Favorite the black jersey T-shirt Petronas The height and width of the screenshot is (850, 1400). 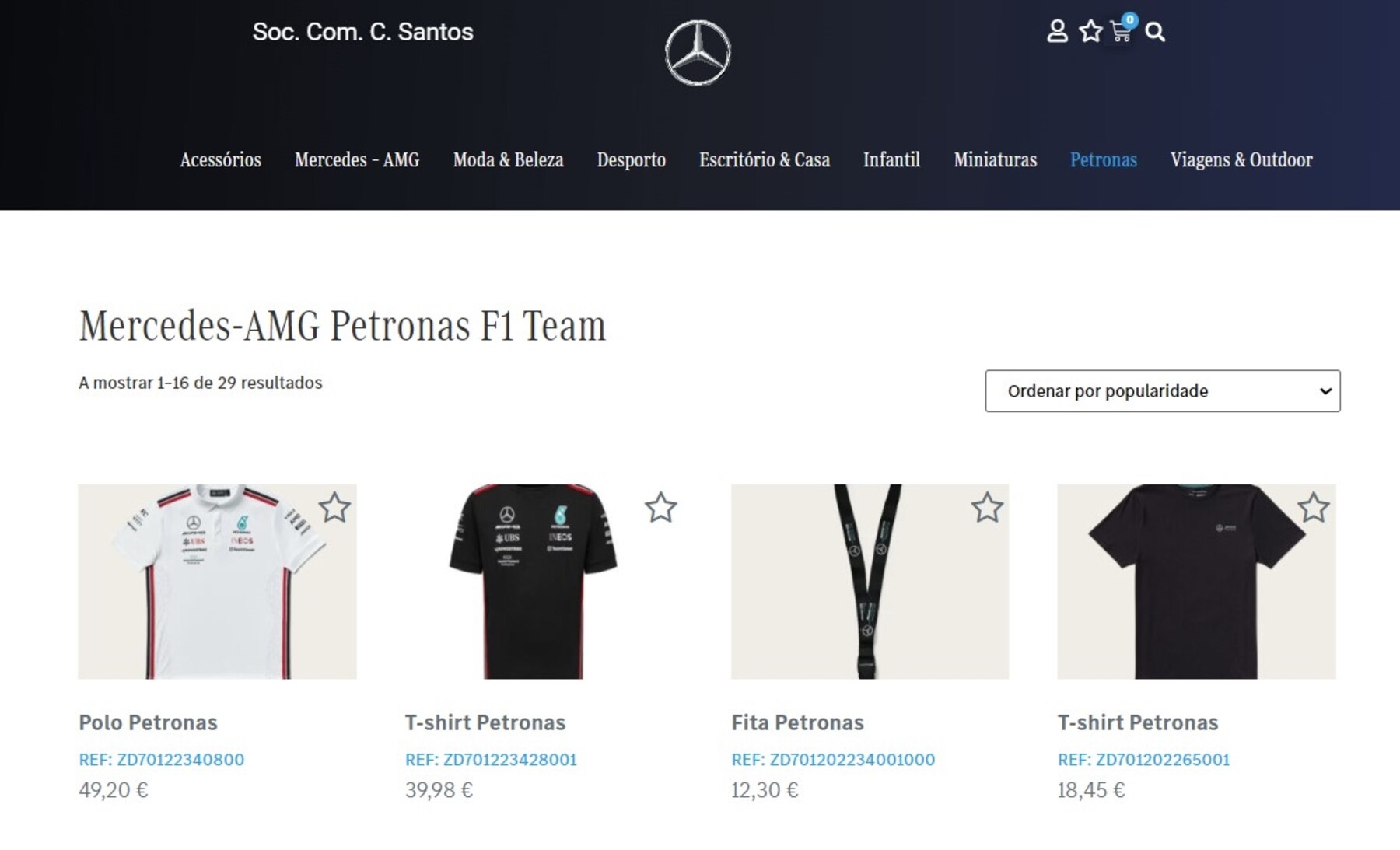pyautogui.click(x=660, y=508)
